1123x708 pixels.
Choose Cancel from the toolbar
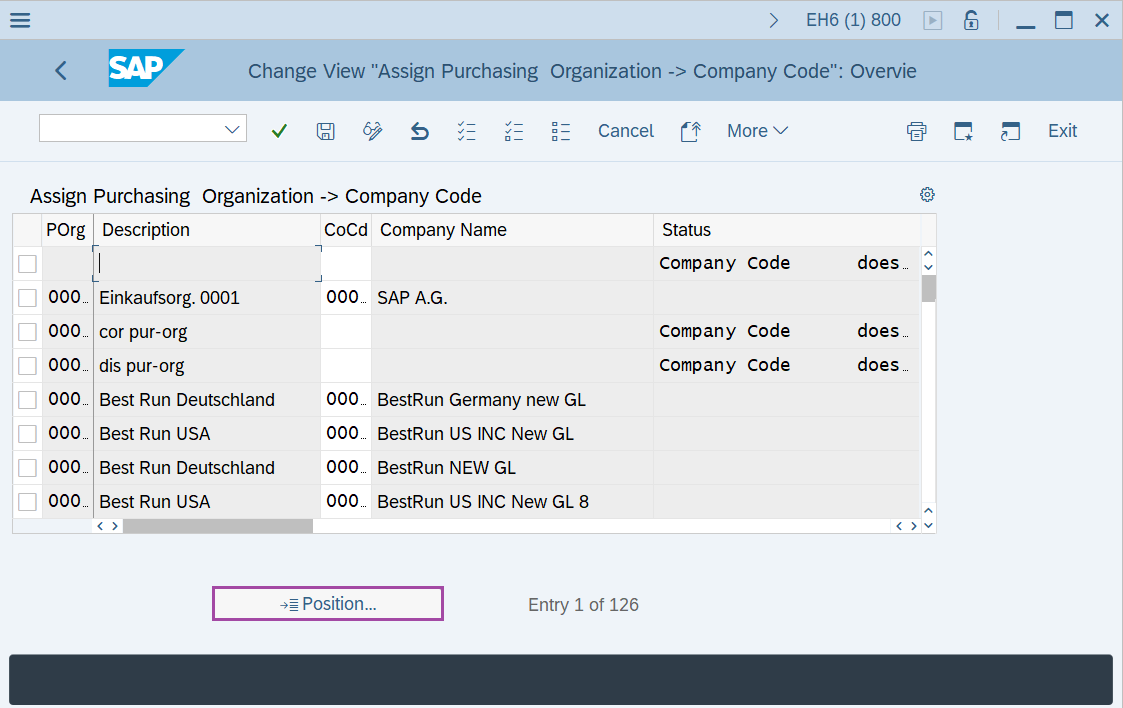(x=626, y=130)
